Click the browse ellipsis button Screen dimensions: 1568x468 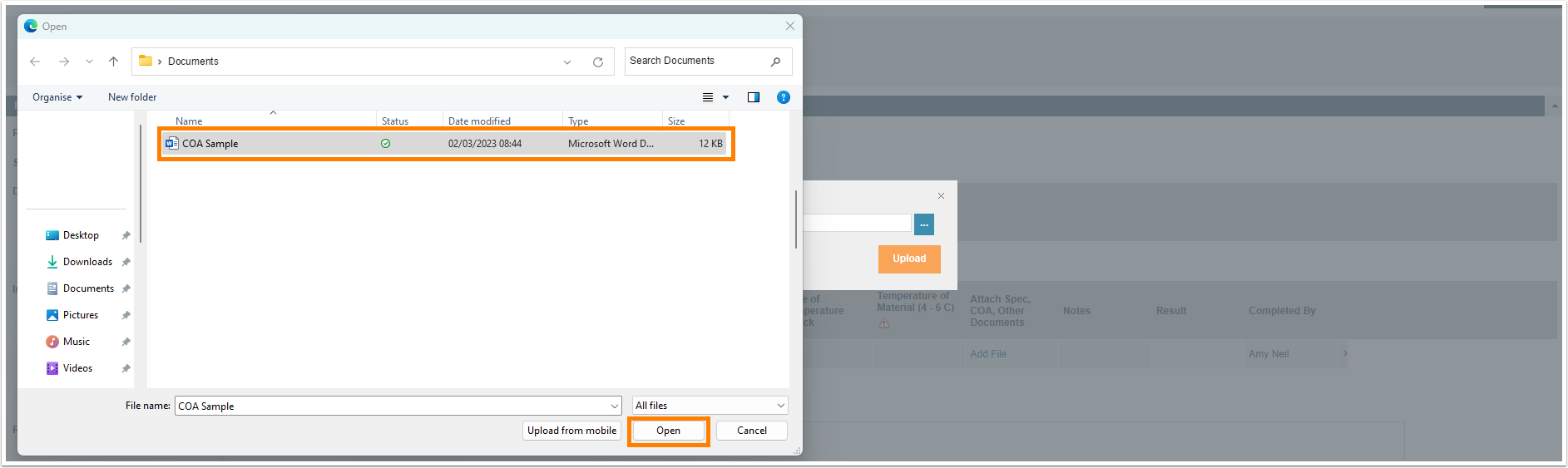(923, 224)
